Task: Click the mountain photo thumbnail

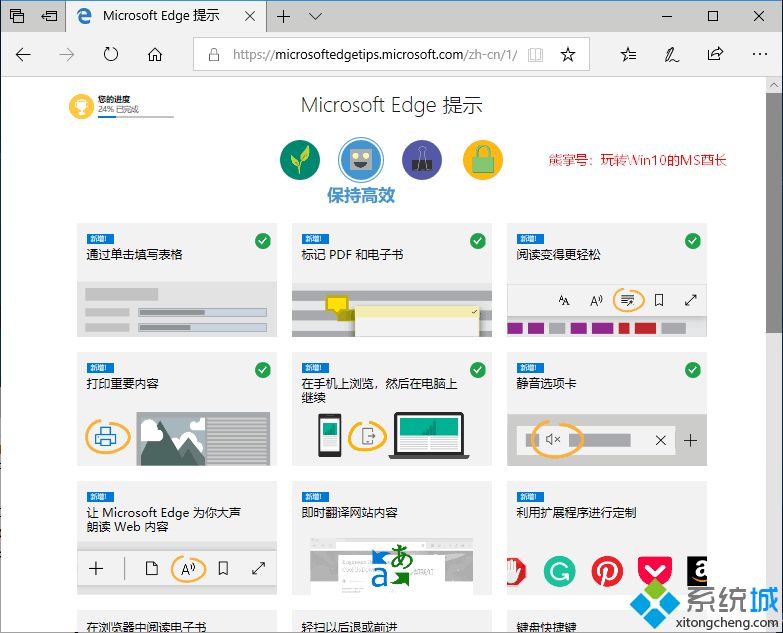Action: click(x=171, y=439)
